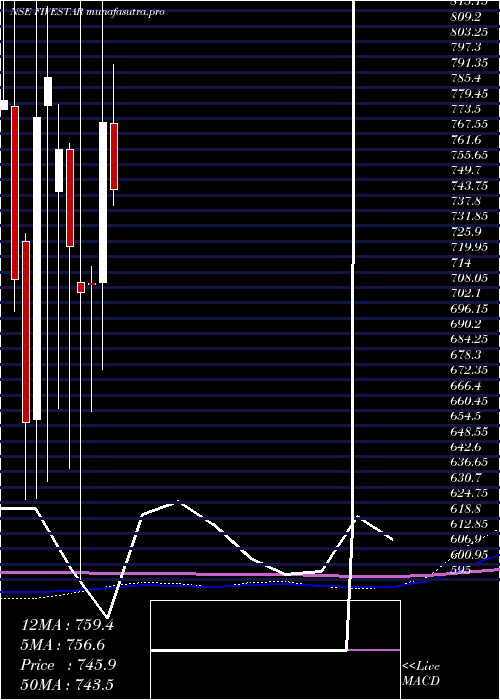Select the 660.45 price axis label
This screenshot has height=700, width=500.
[x=468, y=402]
